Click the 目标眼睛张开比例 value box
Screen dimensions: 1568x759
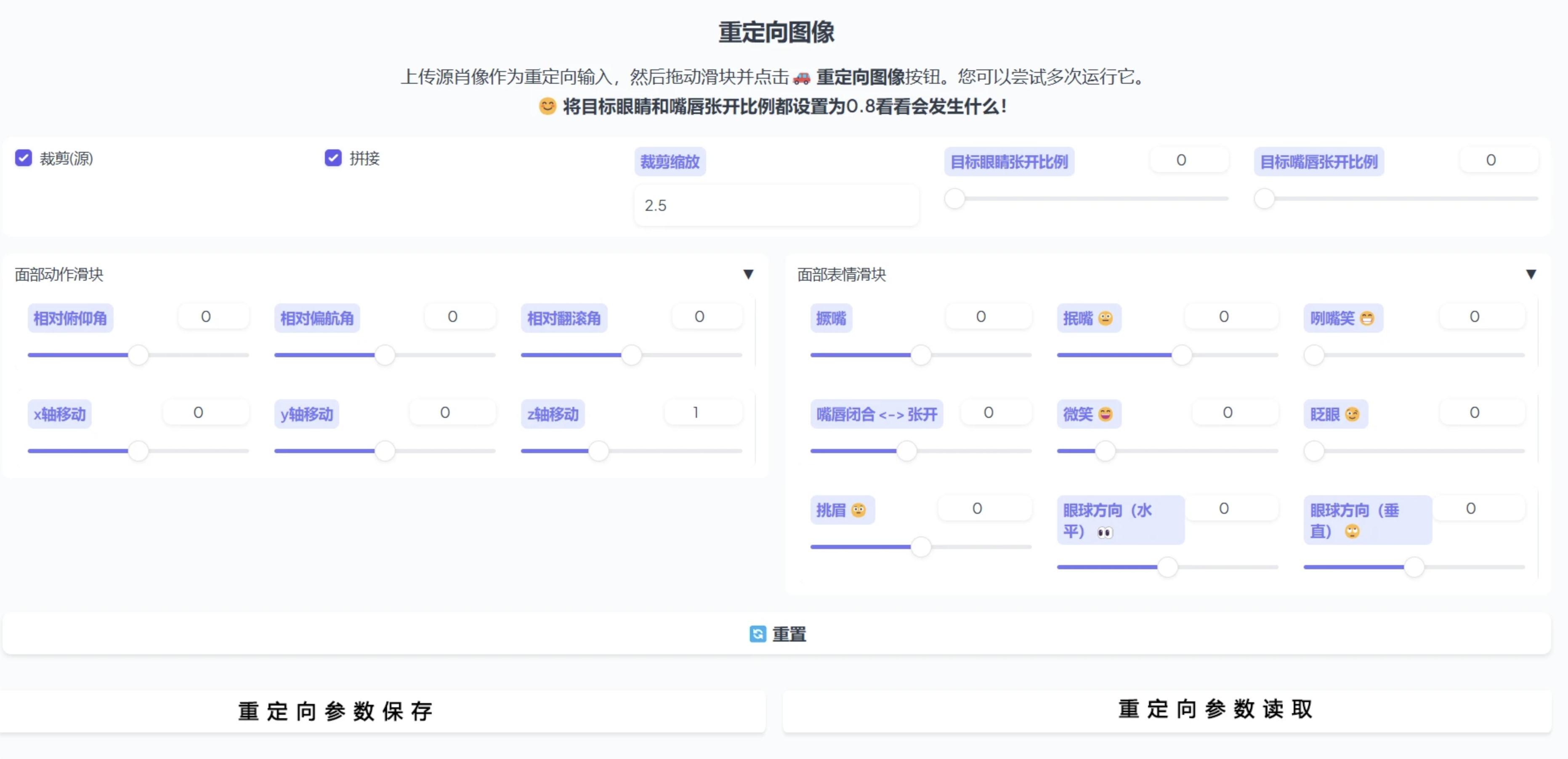coord(1189,160)
